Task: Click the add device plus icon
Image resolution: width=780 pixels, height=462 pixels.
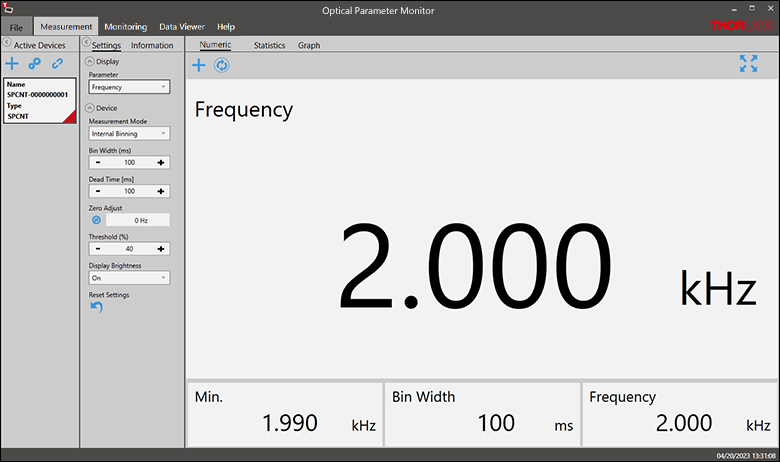Action: click(12, 64)
